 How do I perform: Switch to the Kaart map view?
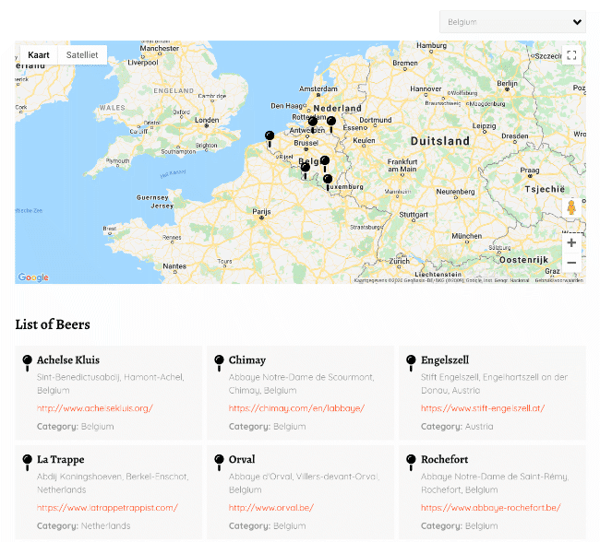[39, 55]
